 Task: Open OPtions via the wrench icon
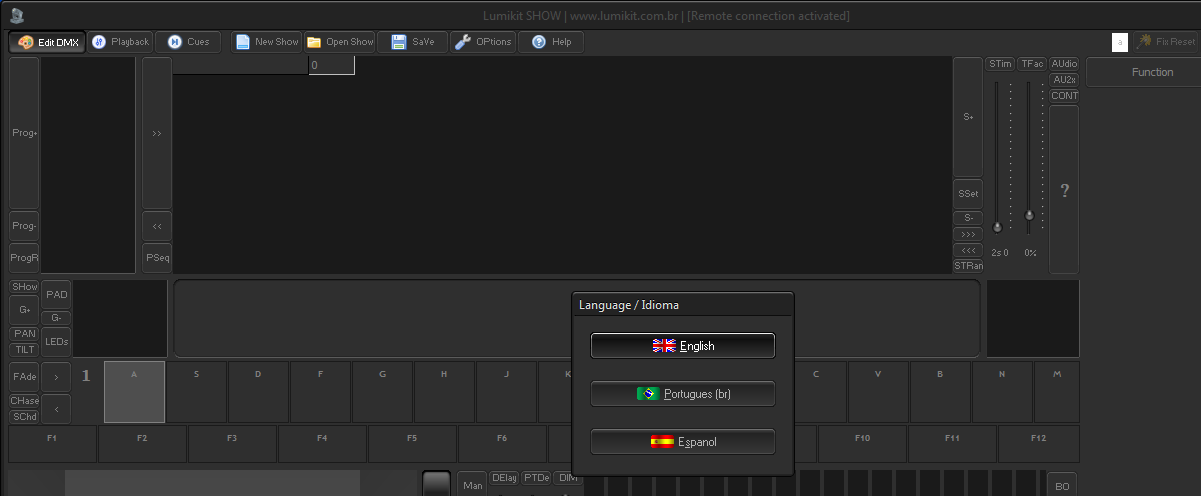pos(463,42)
